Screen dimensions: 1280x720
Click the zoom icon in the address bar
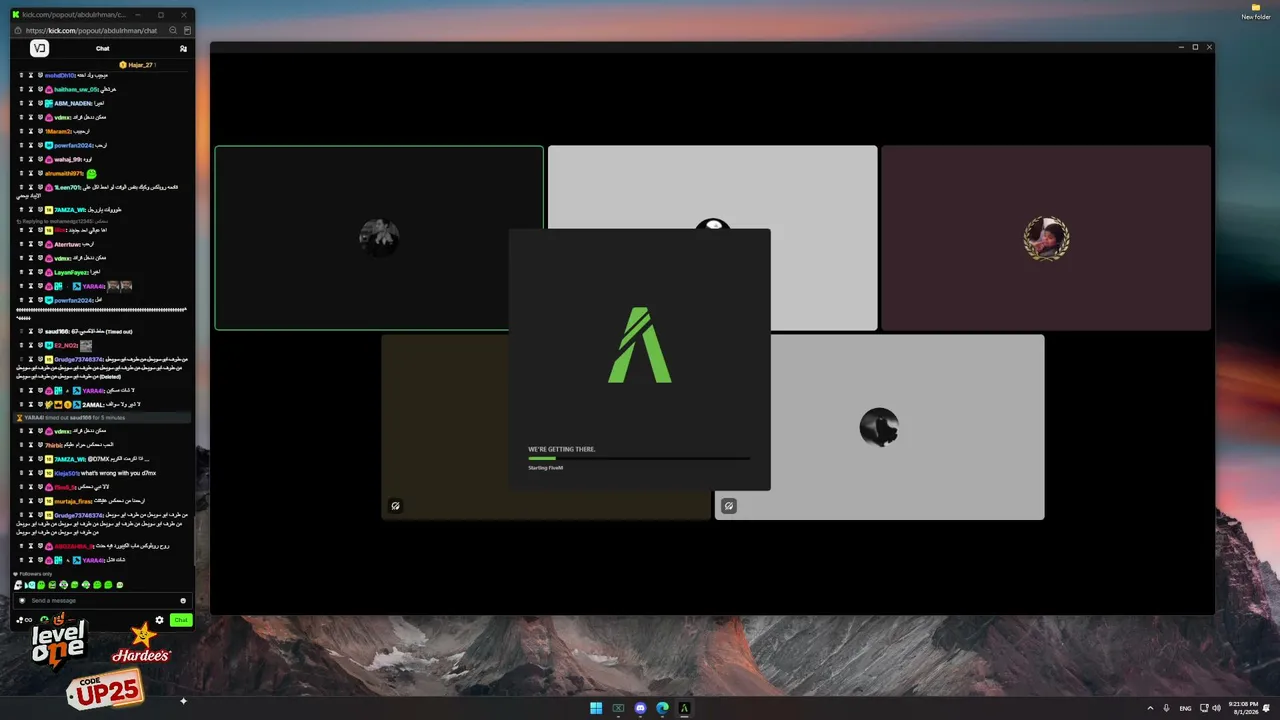pos(173,31)
